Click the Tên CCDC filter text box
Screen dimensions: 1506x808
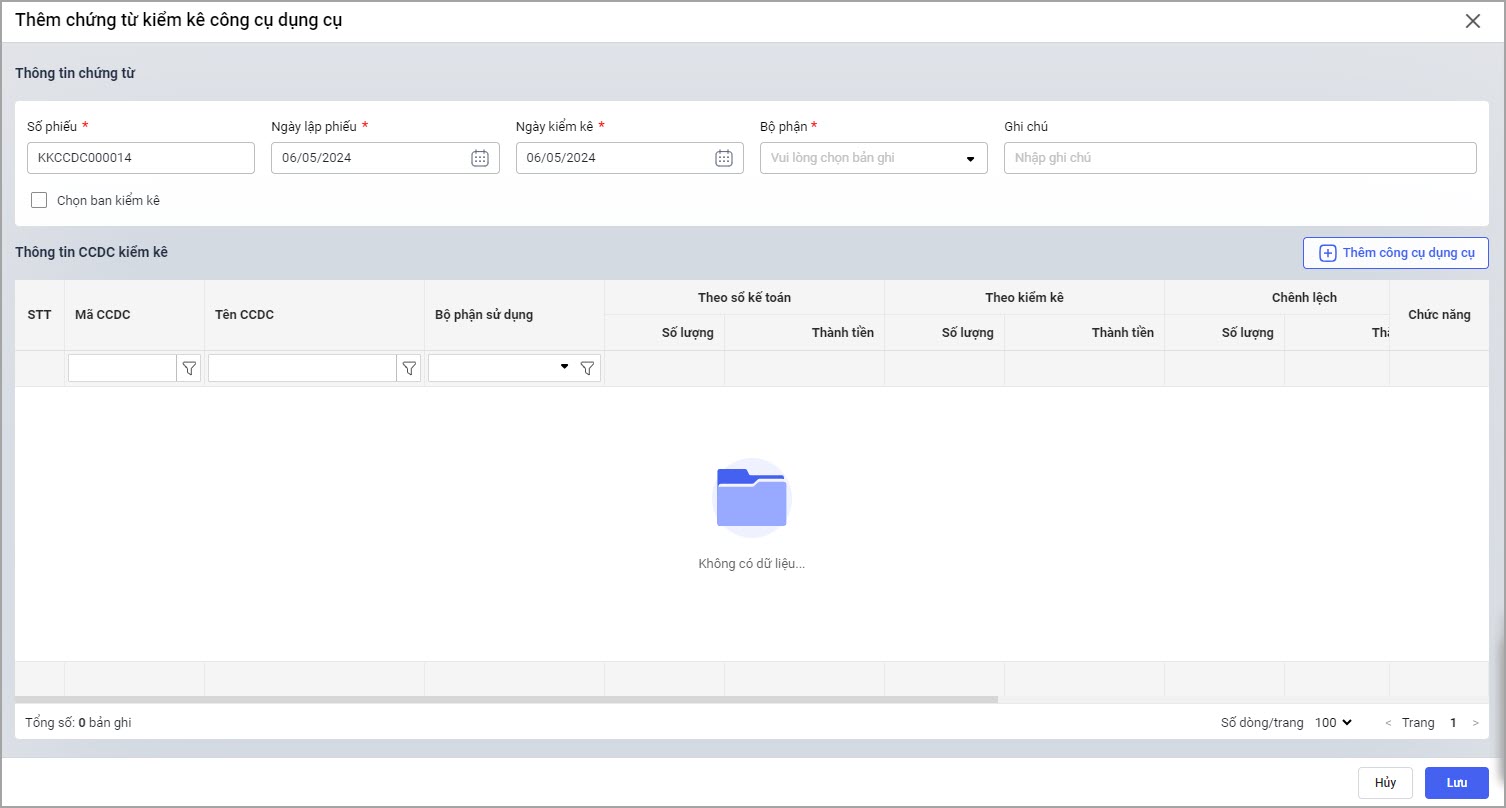click(x=302, y=369)
